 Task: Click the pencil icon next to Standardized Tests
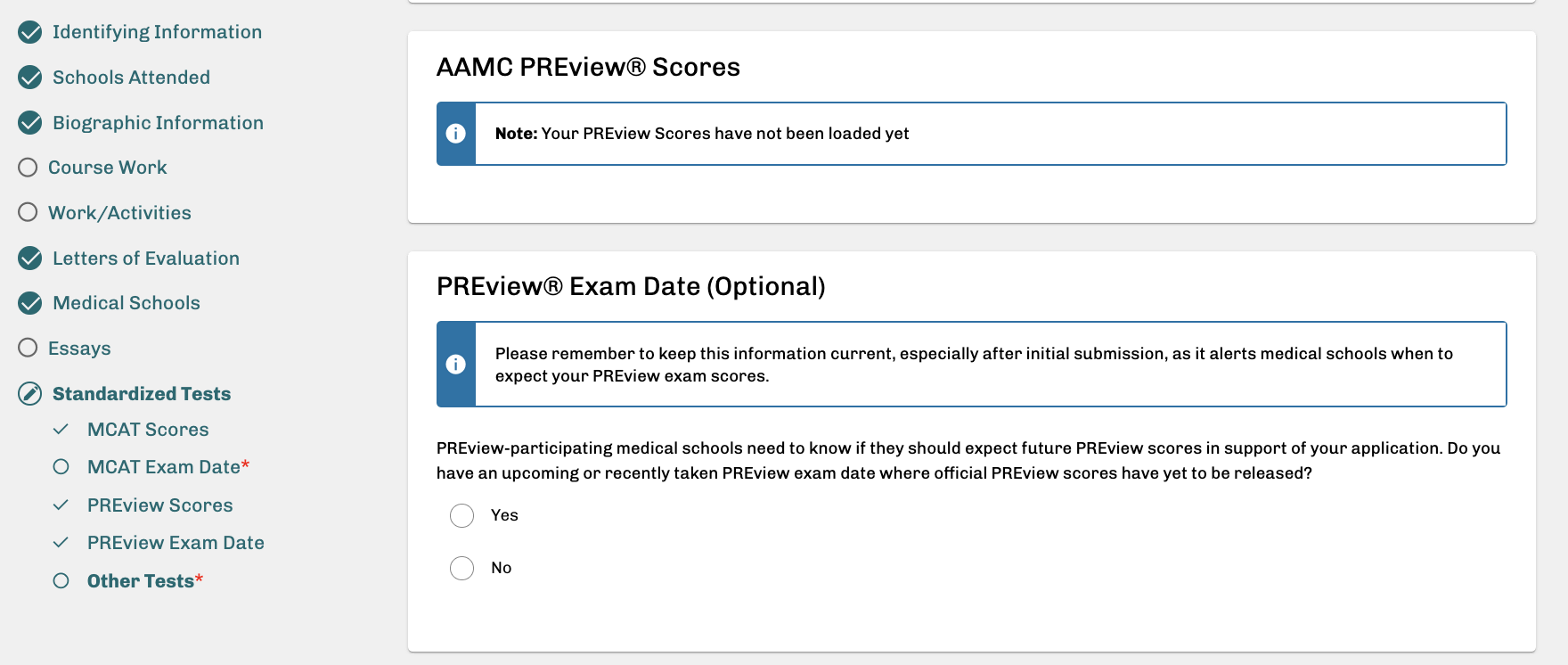[x=28, y=392]
